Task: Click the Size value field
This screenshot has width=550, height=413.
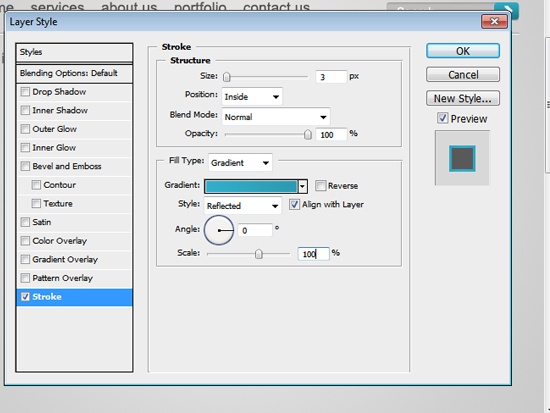Action: [x=331, y=77]
